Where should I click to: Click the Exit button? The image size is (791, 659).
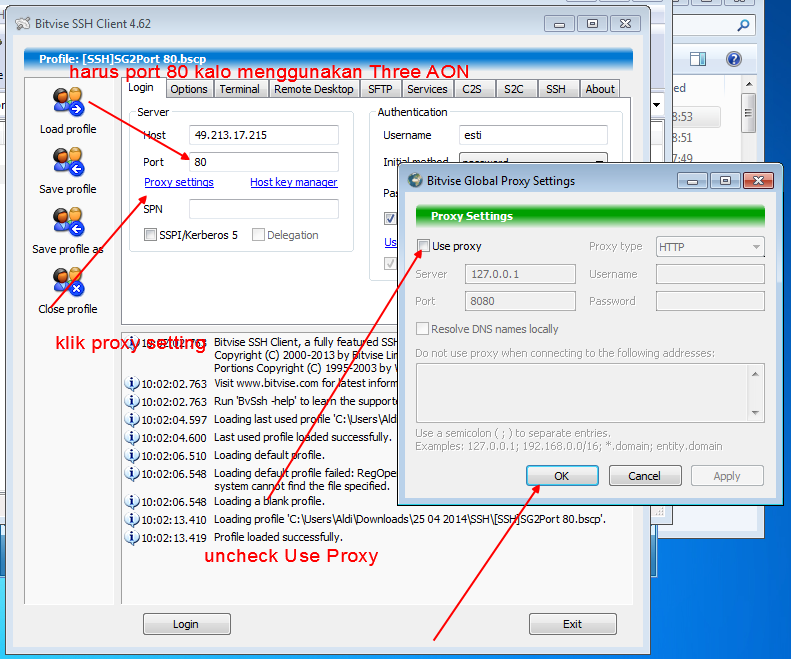point(573,624)
